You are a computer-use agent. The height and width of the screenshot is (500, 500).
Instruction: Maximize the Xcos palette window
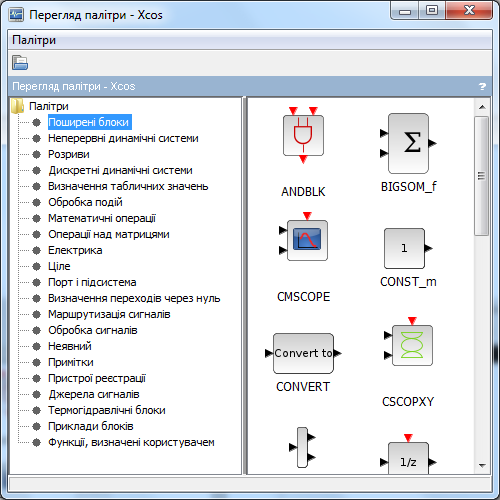tap(432, 11)
